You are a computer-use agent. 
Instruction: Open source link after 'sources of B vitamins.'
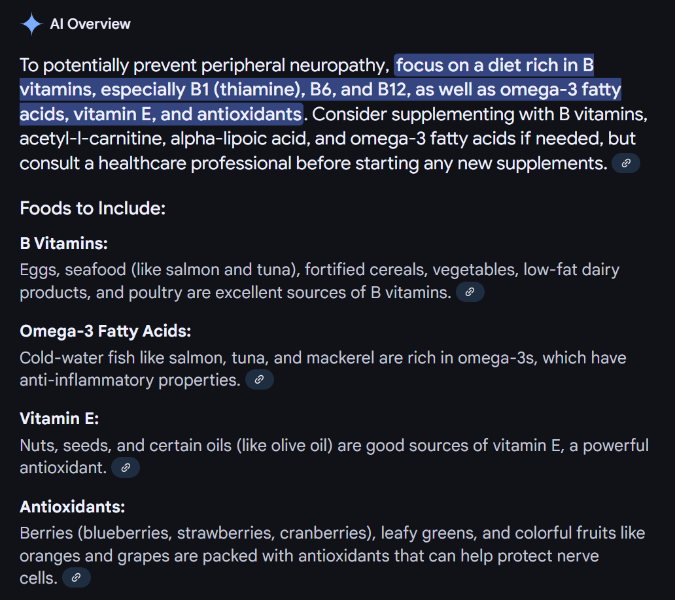click(x=470, y=292)
